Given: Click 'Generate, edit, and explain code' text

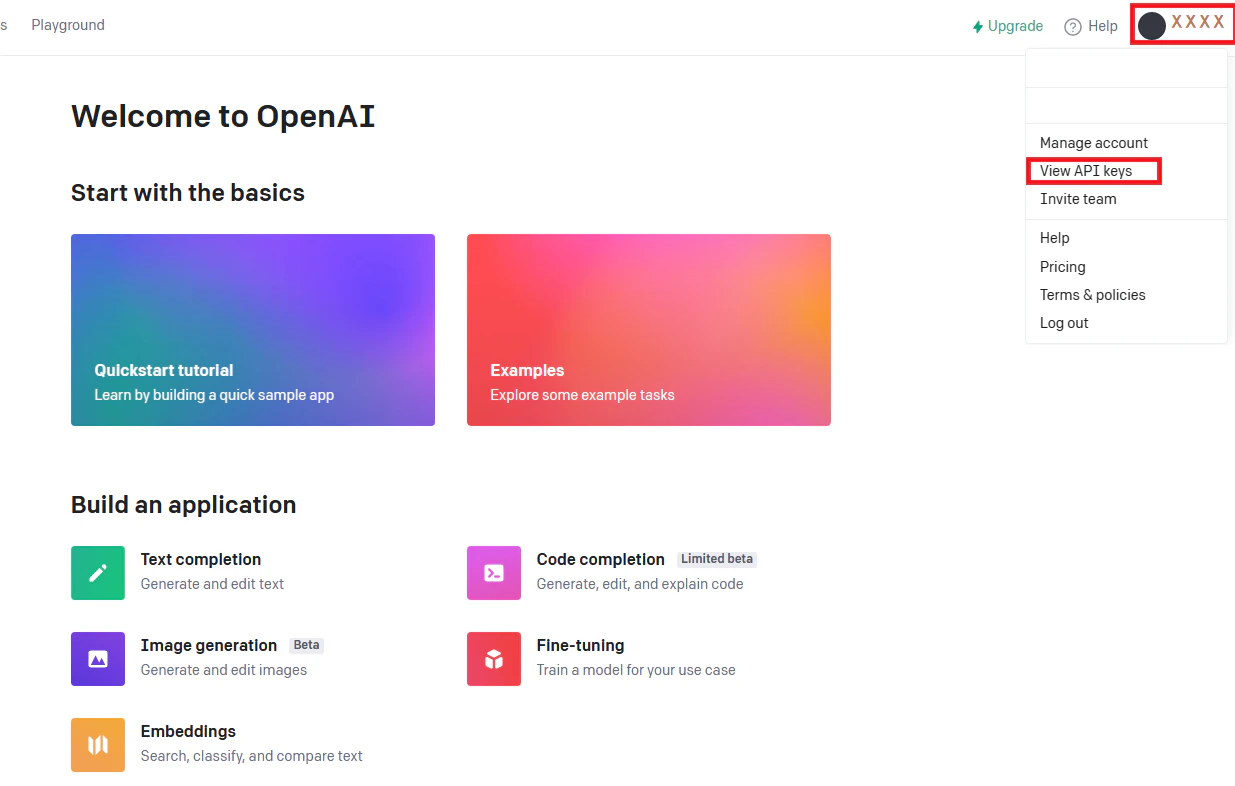Looking at the screenshot, I should pyautogui.click(x=640, y=584).
